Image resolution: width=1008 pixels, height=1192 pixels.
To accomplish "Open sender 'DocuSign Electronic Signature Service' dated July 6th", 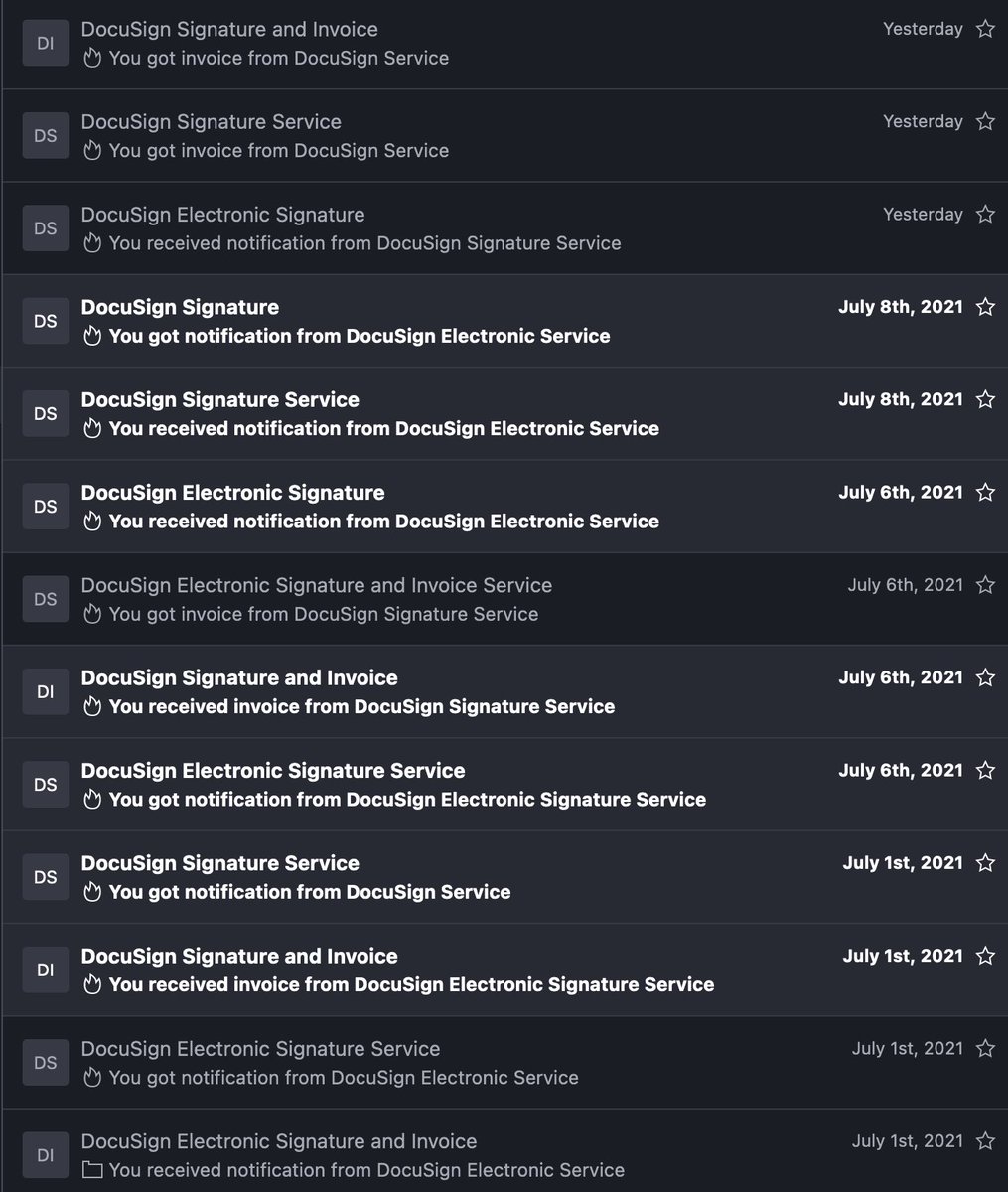I will [x=273, y=771].
